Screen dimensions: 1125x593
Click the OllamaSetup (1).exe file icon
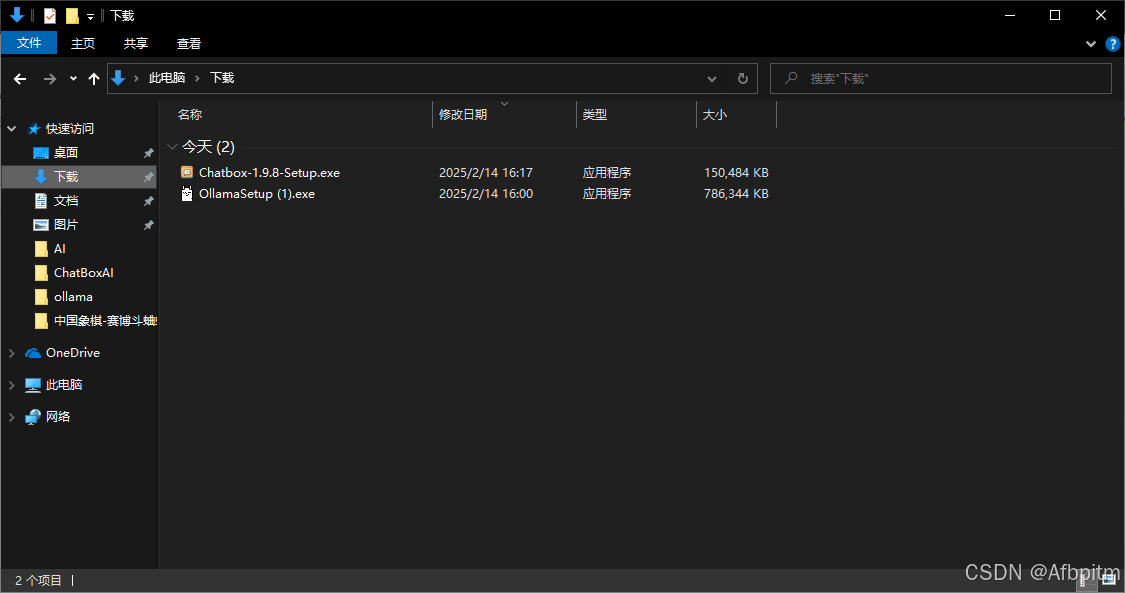coord(187,194)
